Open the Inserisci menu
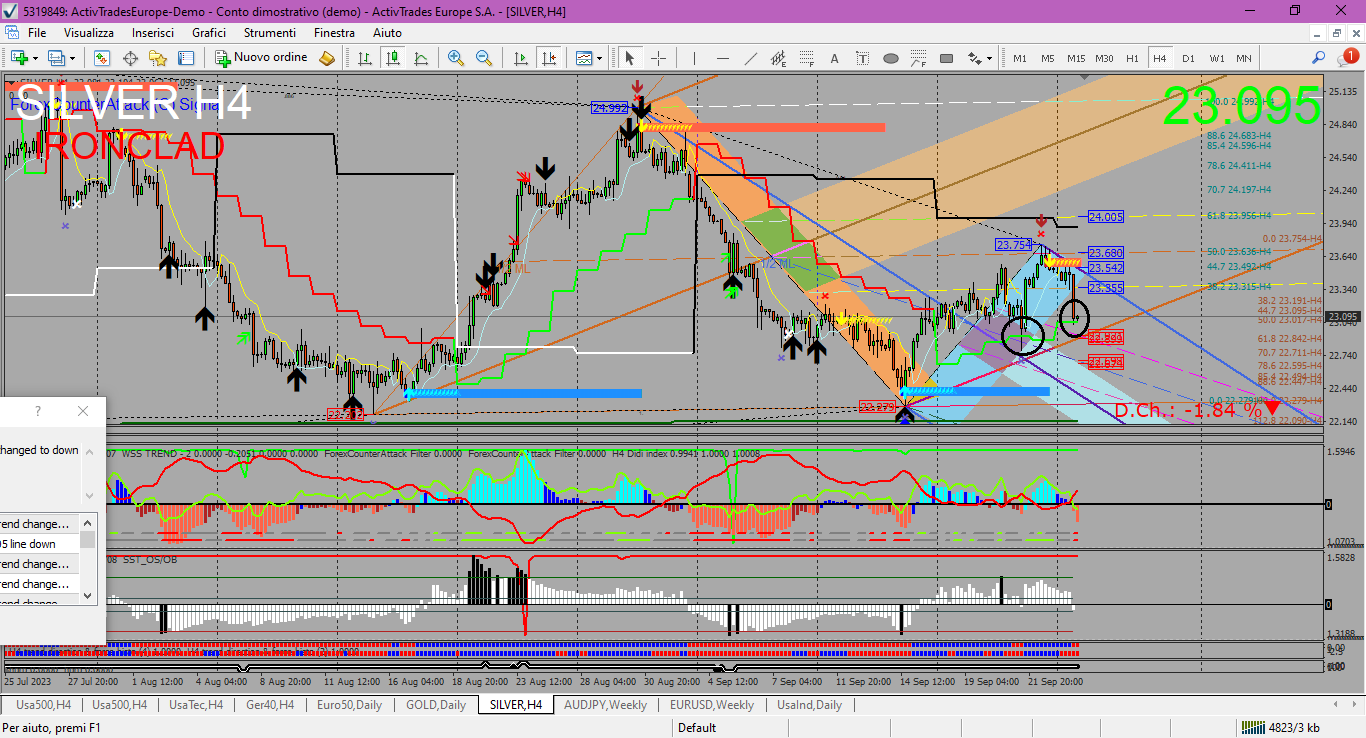This screenshot has height=738, width=1366. pos(153,33)
